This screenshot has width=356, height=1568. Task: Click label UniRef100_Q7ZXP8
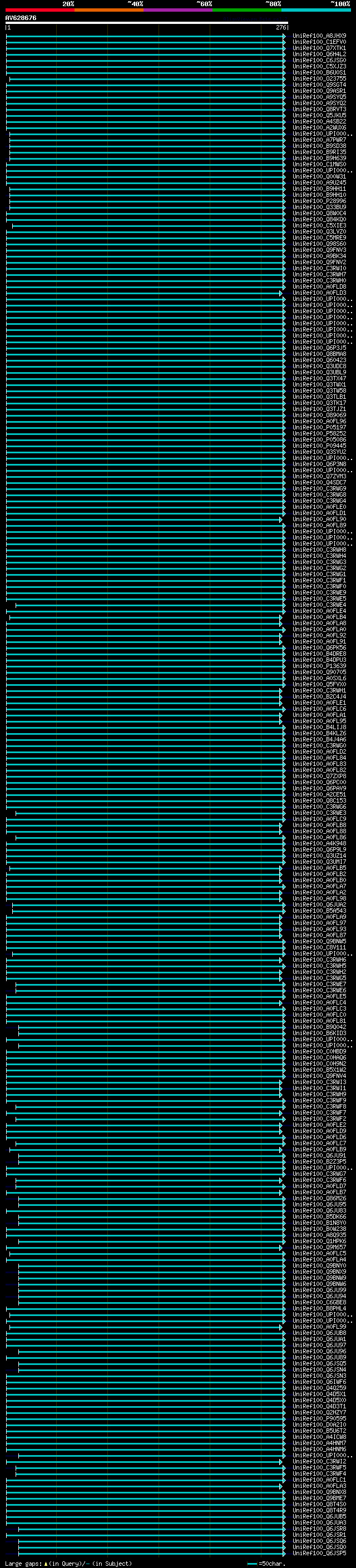319,776
